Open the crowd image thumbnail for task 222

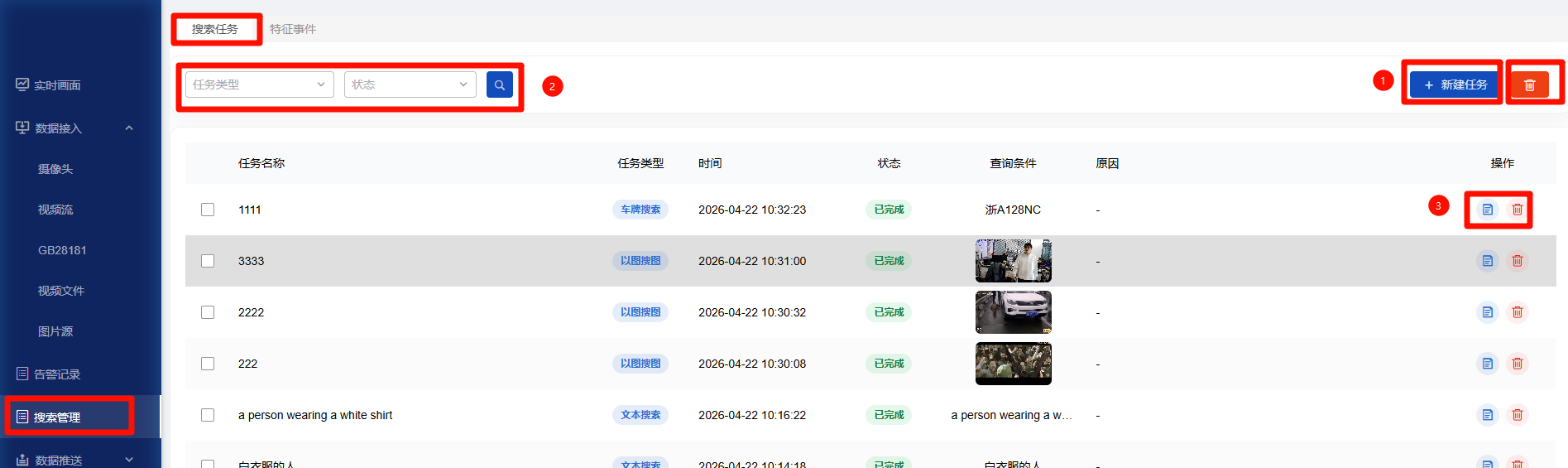tap(1014, 364)
